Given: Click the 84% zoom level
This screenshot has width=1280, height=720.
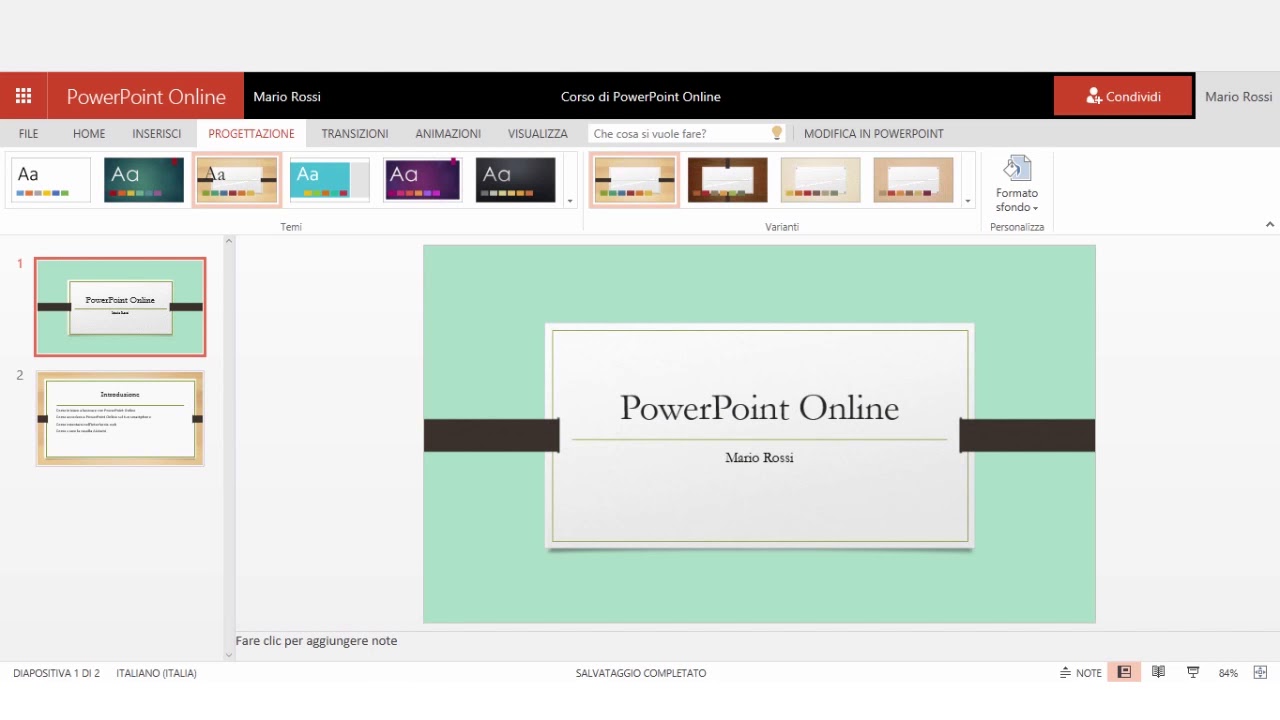Looking at the screenshot, I should tap(1228, 673).
